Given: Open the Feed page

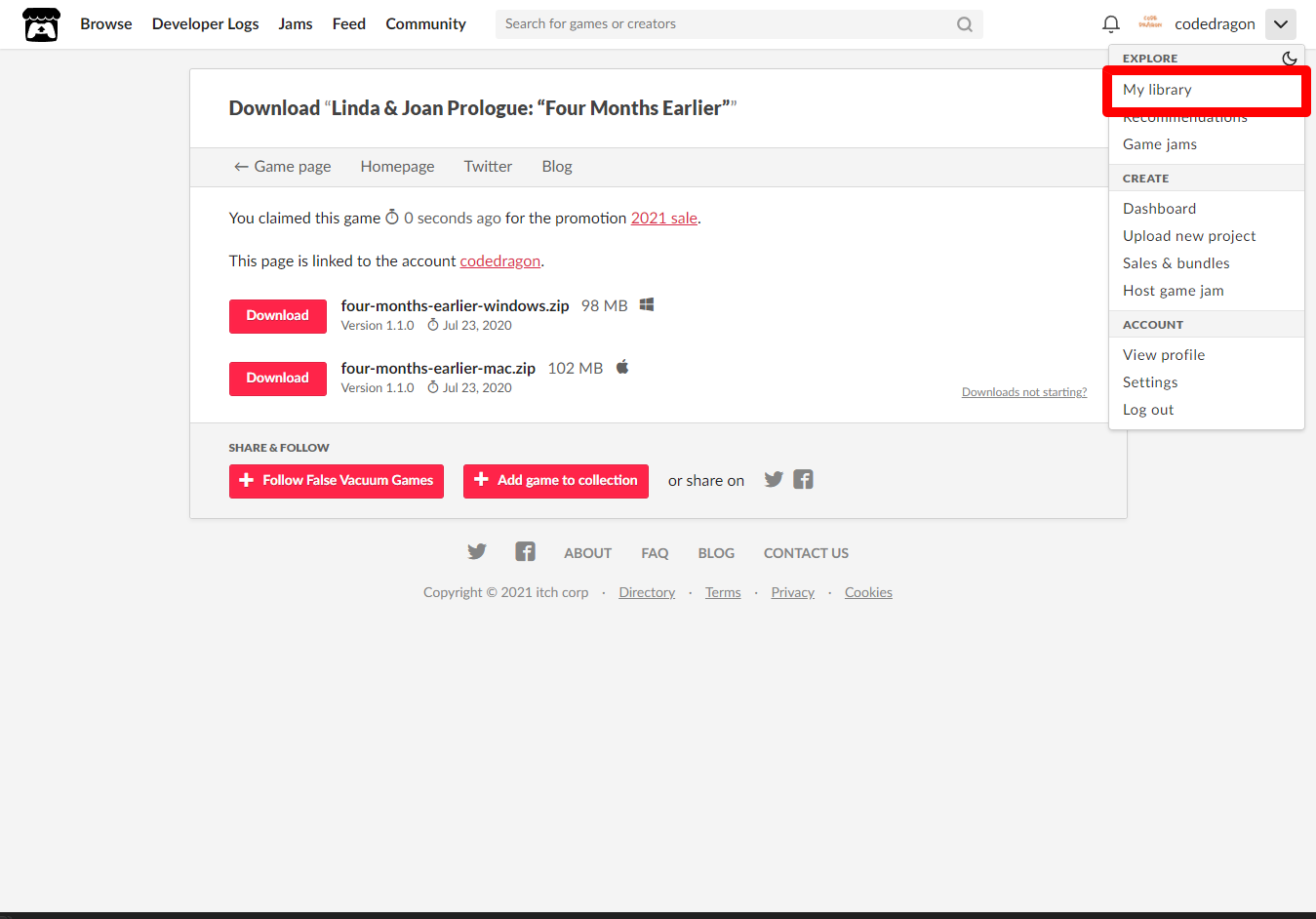Looking at the screenshot, I should (x=349, y=24).
